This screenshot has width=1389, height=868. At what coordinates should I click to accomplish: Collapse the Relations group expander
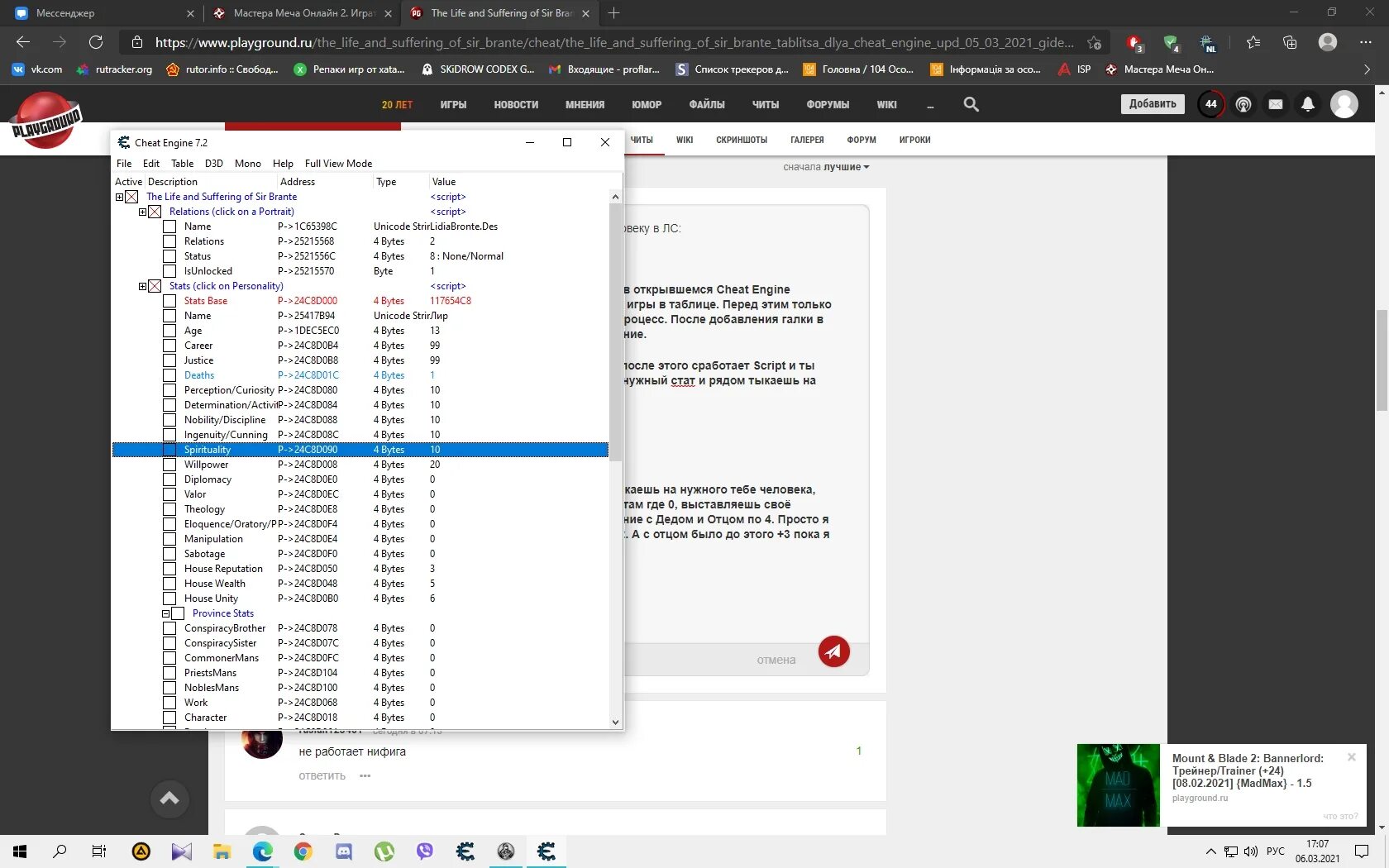pyautogui.click(x=142, y=212)
